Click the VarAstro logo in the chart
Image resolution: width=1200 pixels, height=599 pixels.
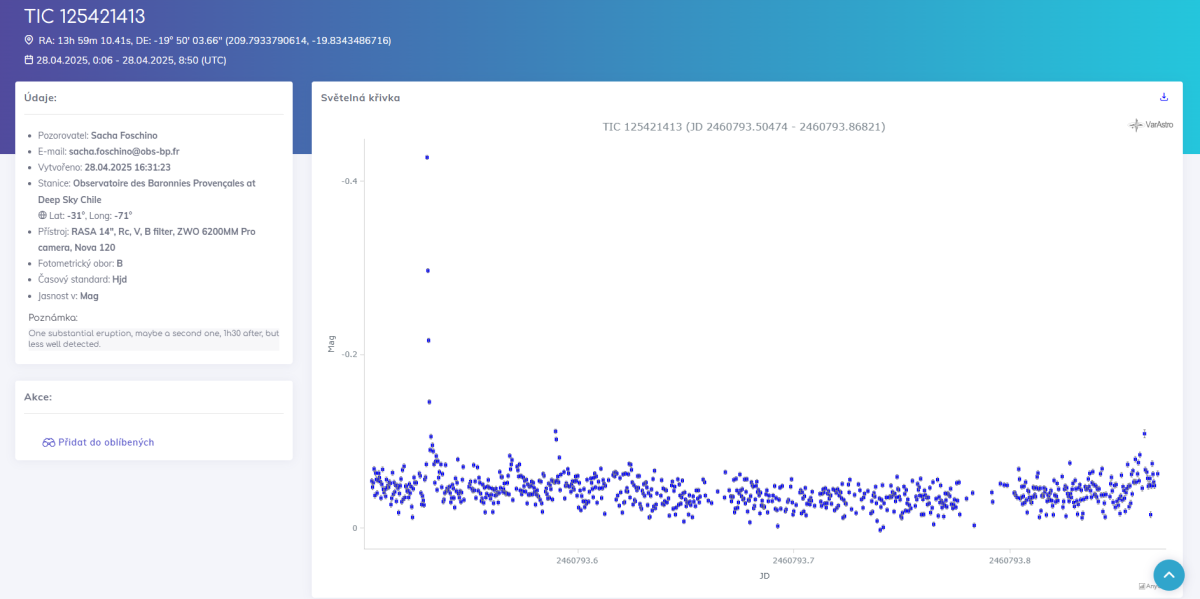[x=1151, y=125]
